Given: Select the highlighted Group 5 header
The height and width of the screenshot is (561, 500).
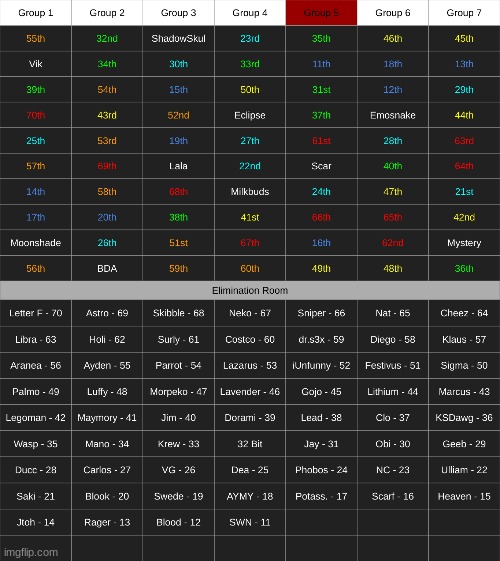Looking at the screenshot, I should pyautogui.click(x=321, y=13).
